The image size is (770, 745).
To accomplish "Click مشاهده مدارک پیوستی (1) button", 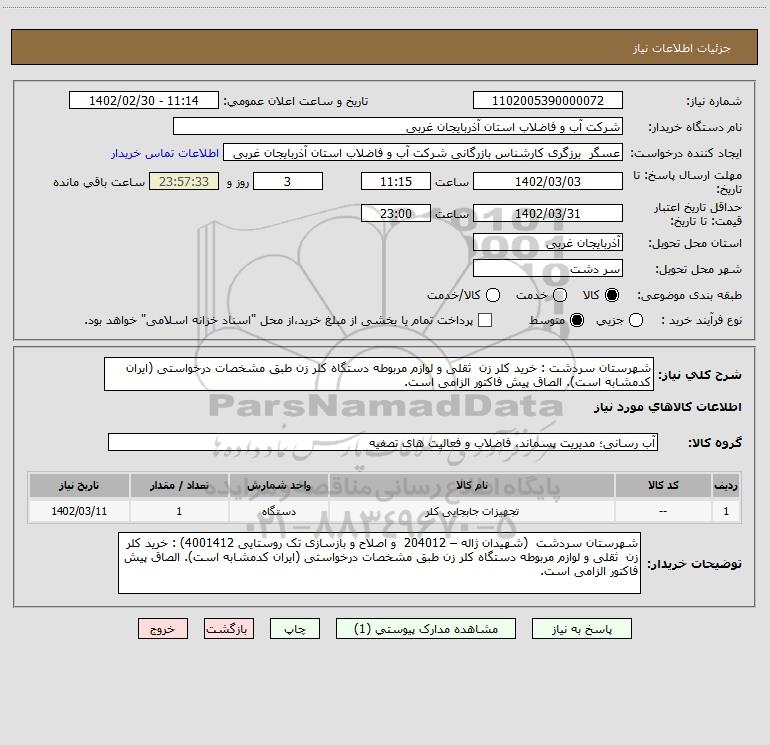I will point(426,629).
